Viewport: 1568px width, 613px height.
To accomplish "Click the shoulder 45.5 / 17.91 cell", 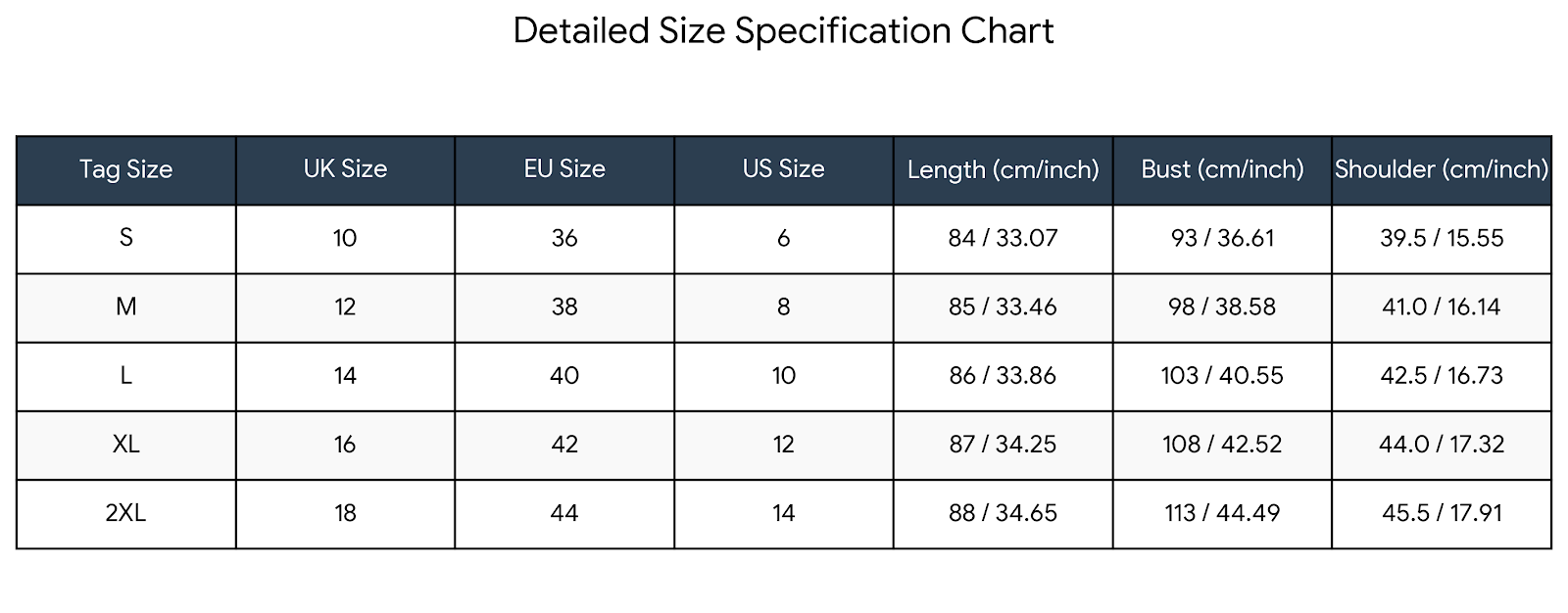I will click(x=1442, y=513).
